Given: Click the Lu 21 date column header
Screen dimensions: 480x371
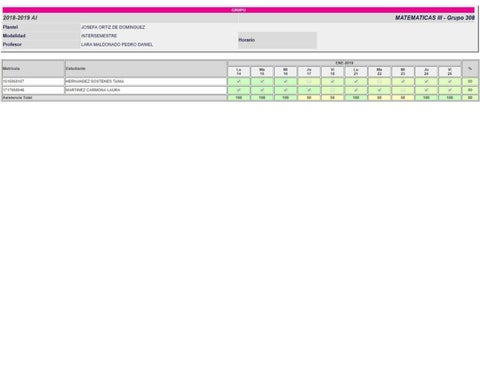Looking at the screenshot, I should (356, 72).
